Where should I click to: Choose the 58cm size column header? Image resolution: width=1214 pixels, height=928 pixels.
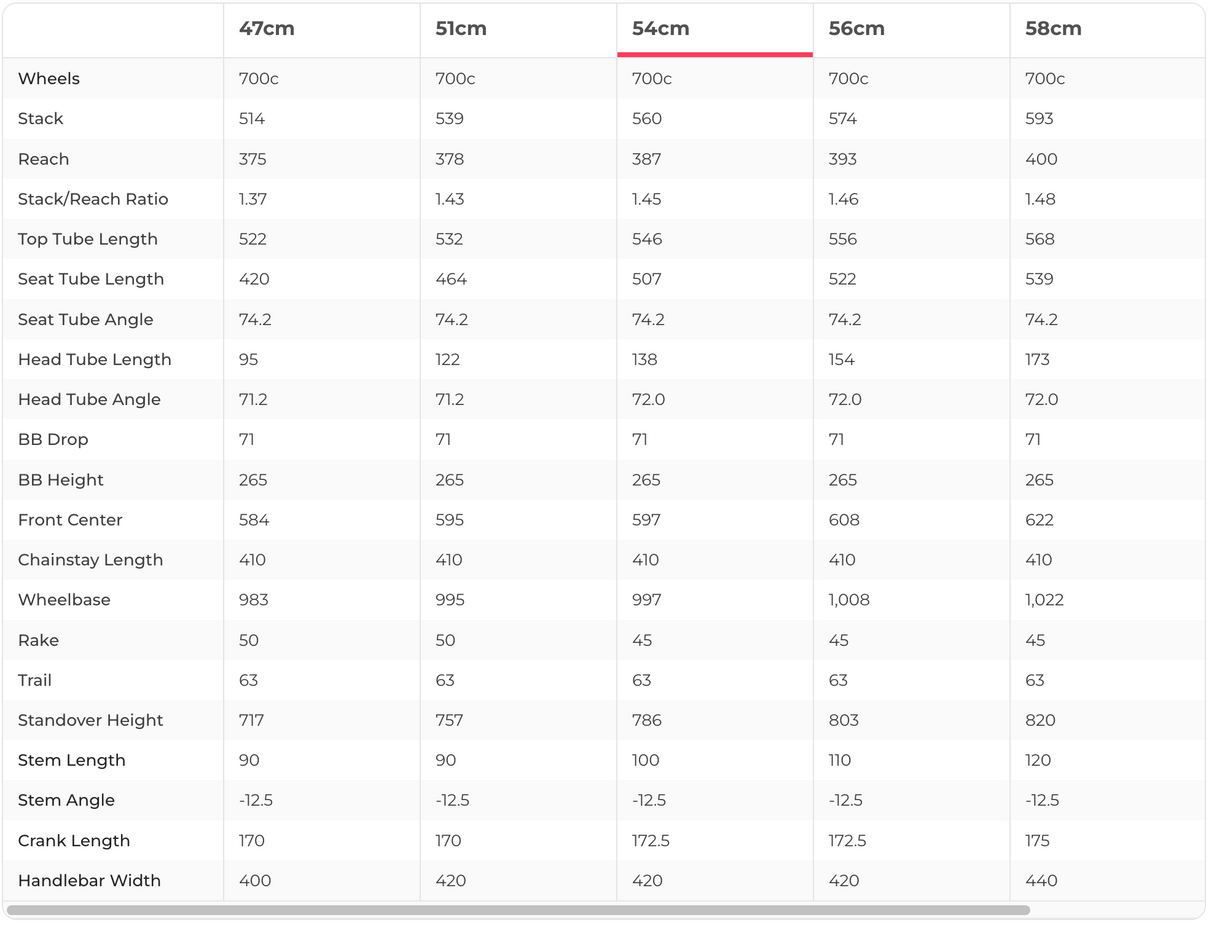1053,29
